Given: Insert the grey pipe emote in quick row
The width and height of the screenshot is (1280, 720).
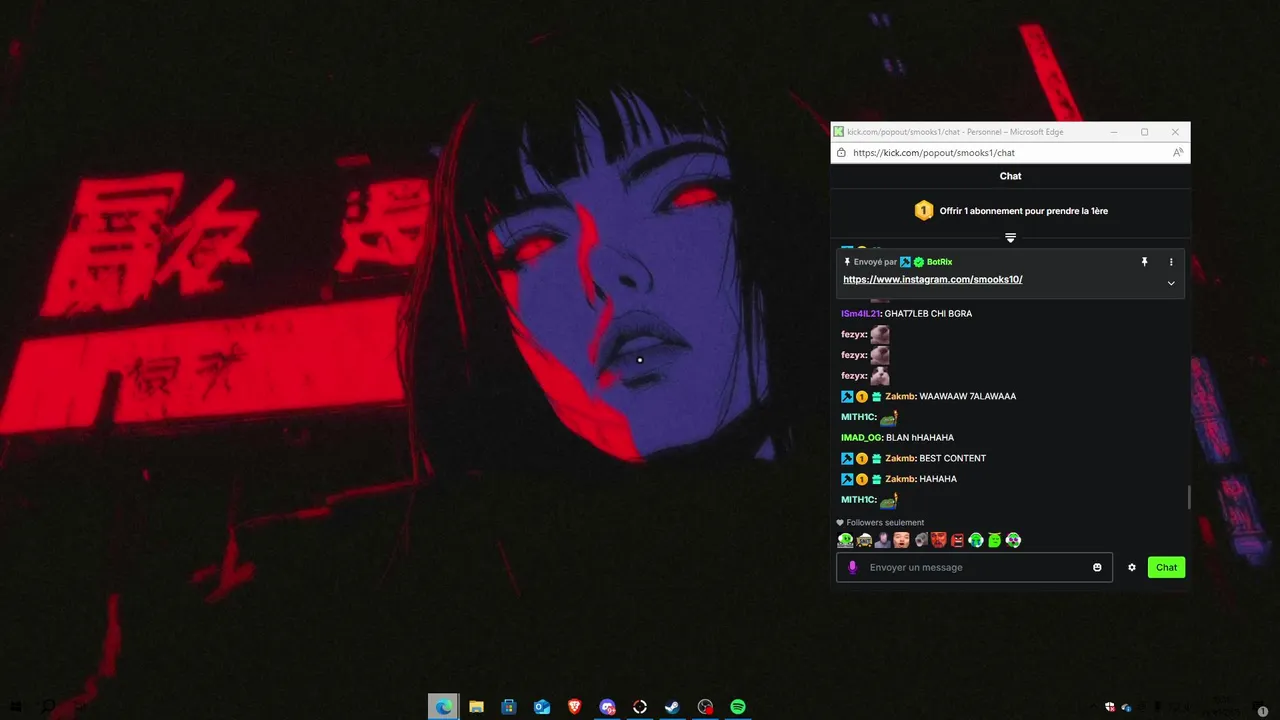Looking at the screenshot, I should [921, 540].
